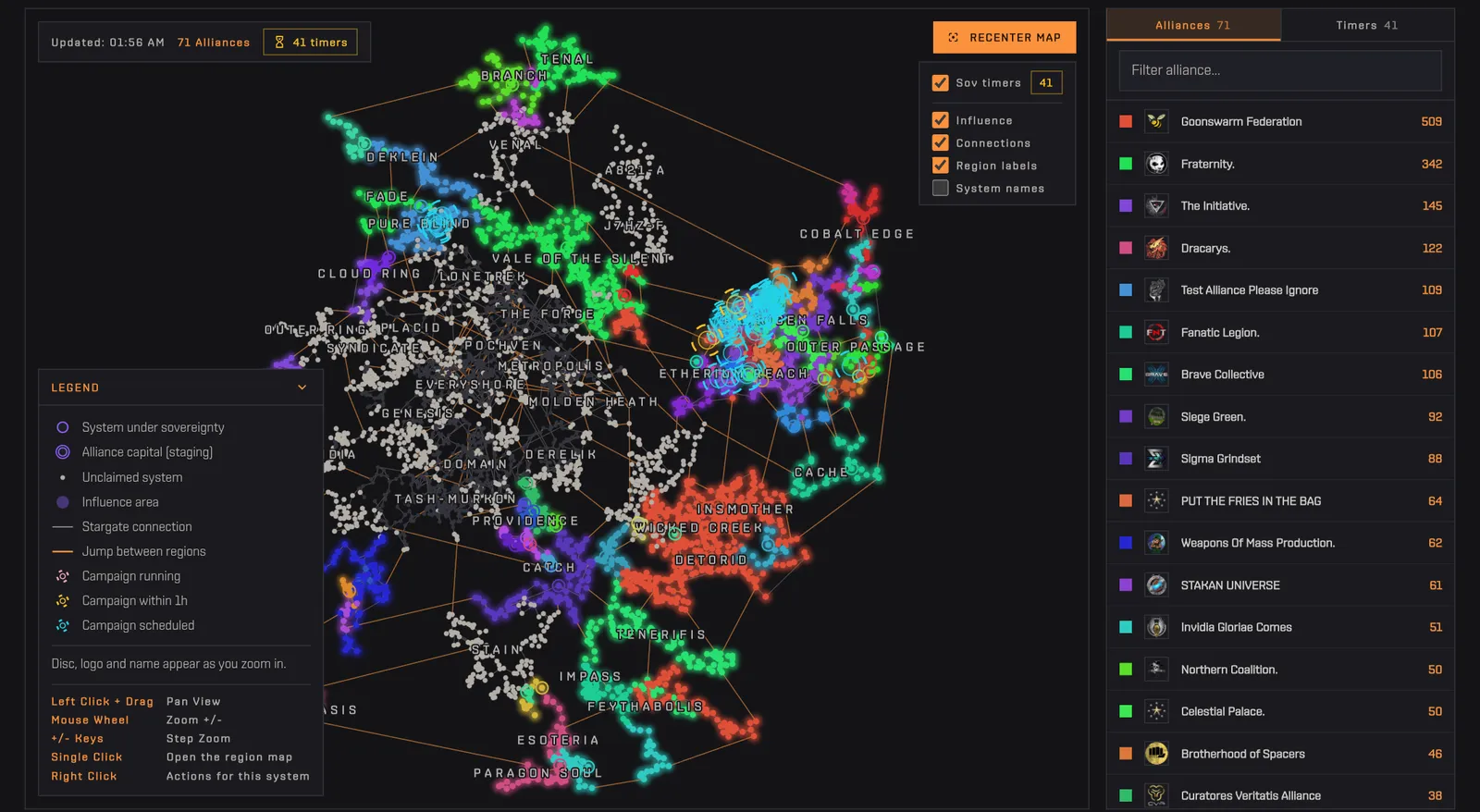The width and height of the screenshot is (1480, 812).
Task: Click Test Alliance Please Ignore logo
Action: click(1156, 289)
